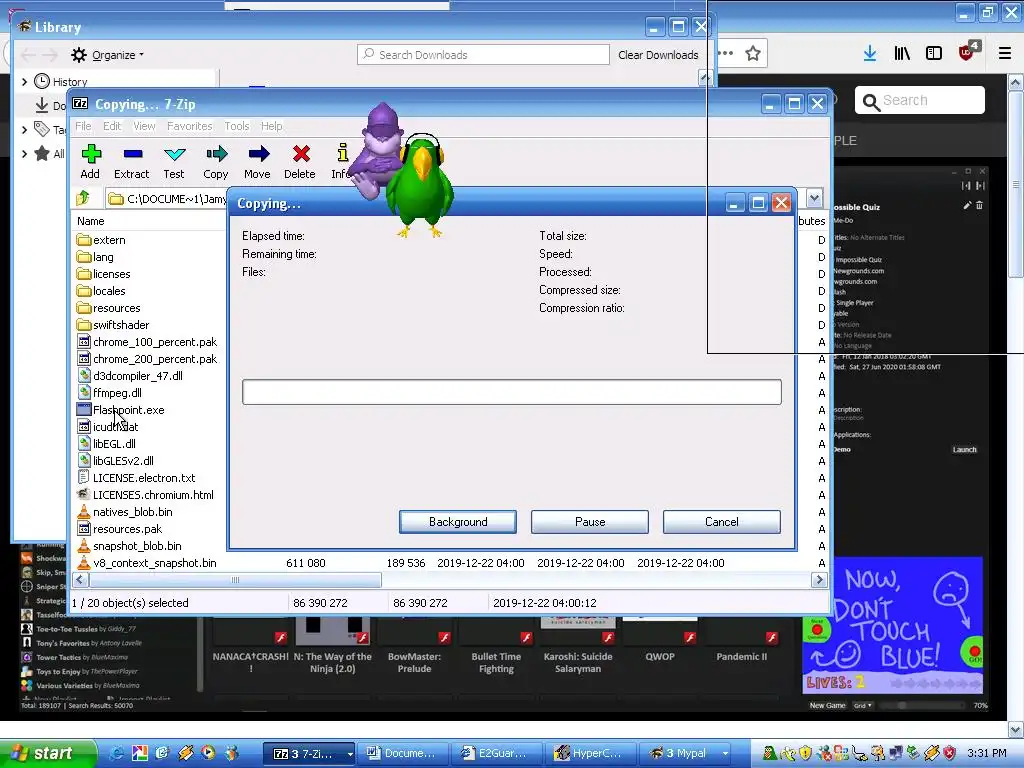This screenshot has width=1024, height=768.
Task: Click the Search Downloads field
Action: pyautogui.click(x=483, y=55)
